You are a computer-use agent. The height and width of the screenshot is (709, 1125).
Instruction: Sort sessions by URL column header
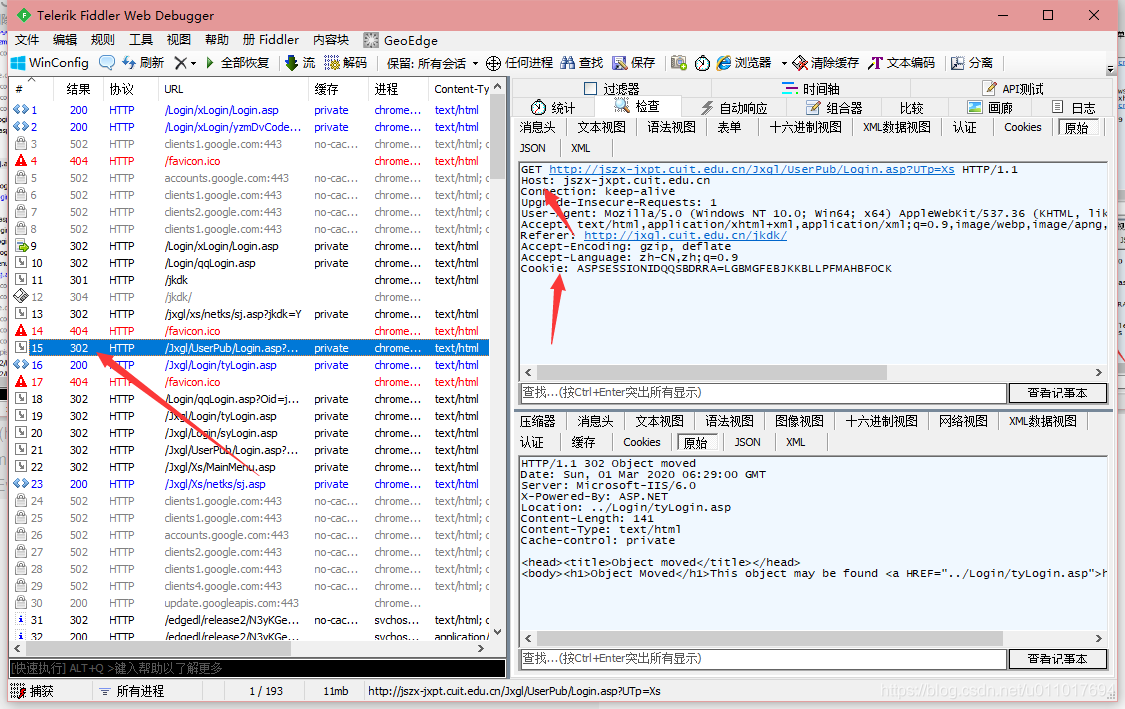click(232, 89)
